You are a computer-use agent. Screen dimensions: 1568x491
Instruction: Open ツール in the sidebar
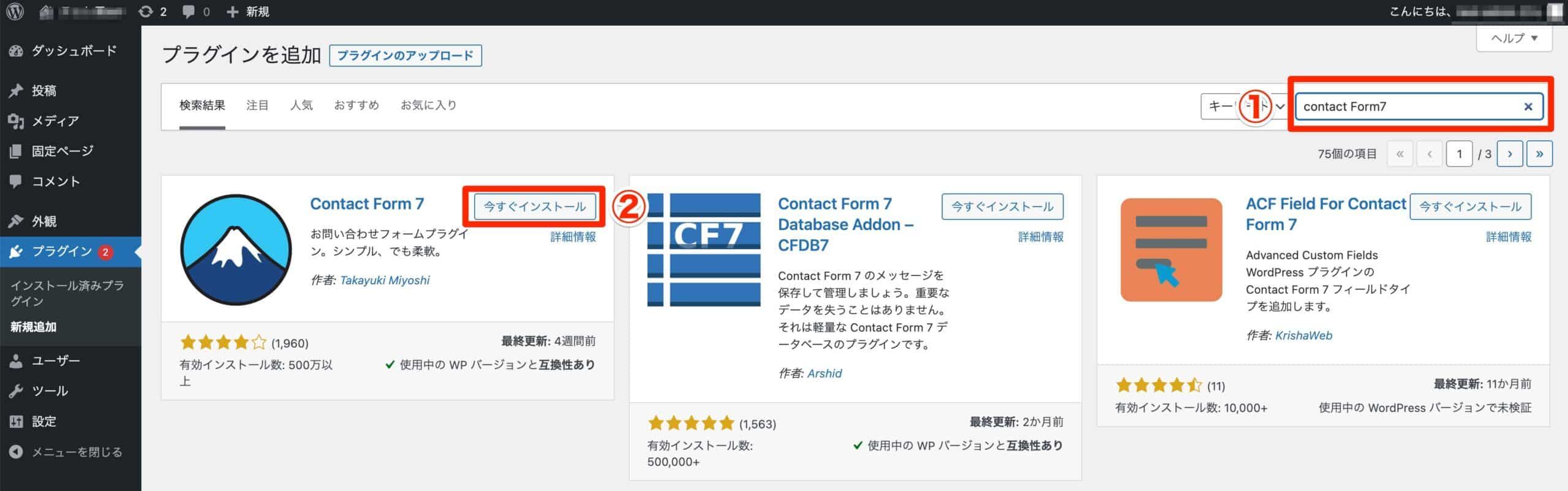(x=70, y=391)
